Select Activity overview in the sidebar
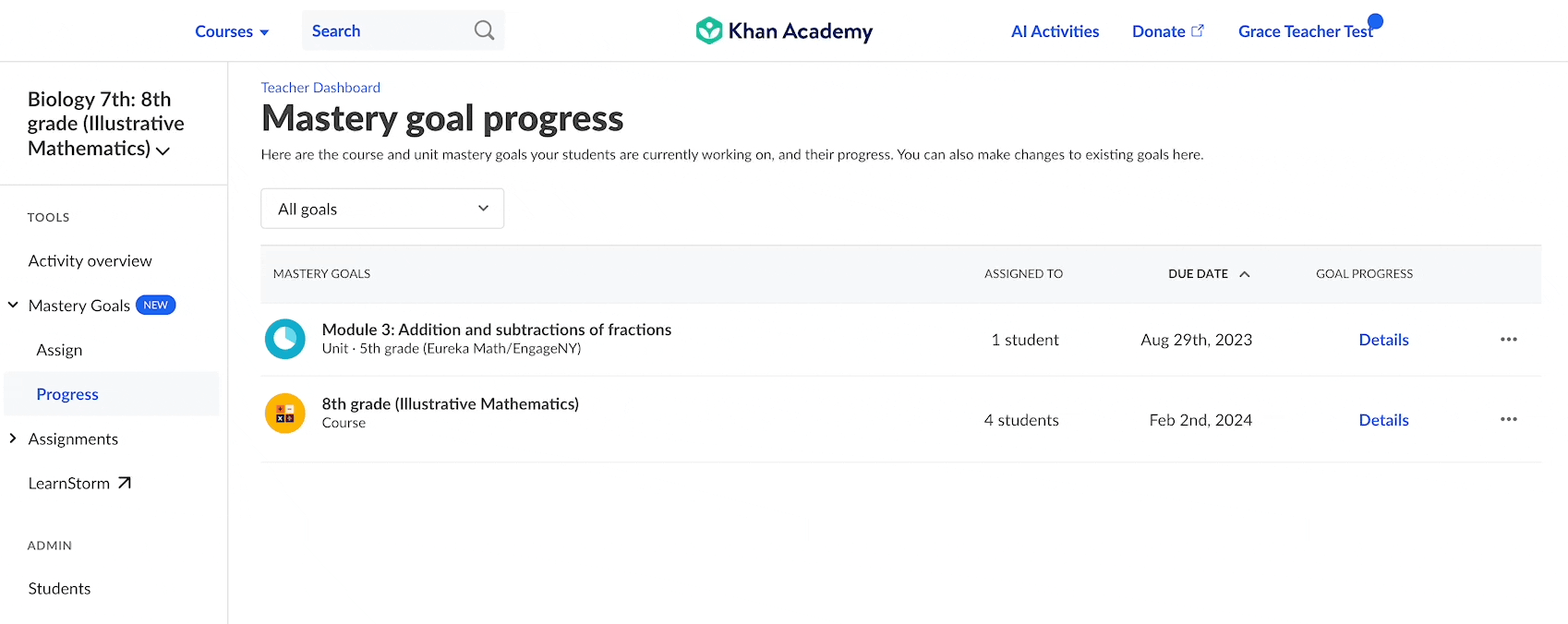 (x=90, y=260)
